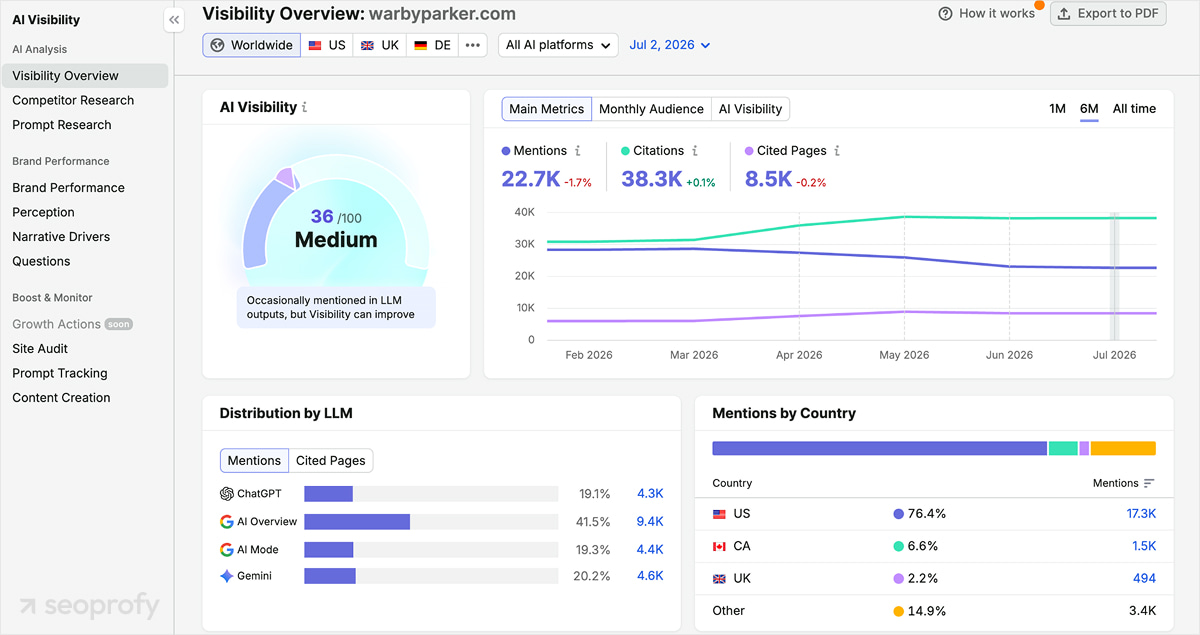Toggle the Cited Pages series legend dot
Viewport: 1200px width, 635px height.
[749, 151]
